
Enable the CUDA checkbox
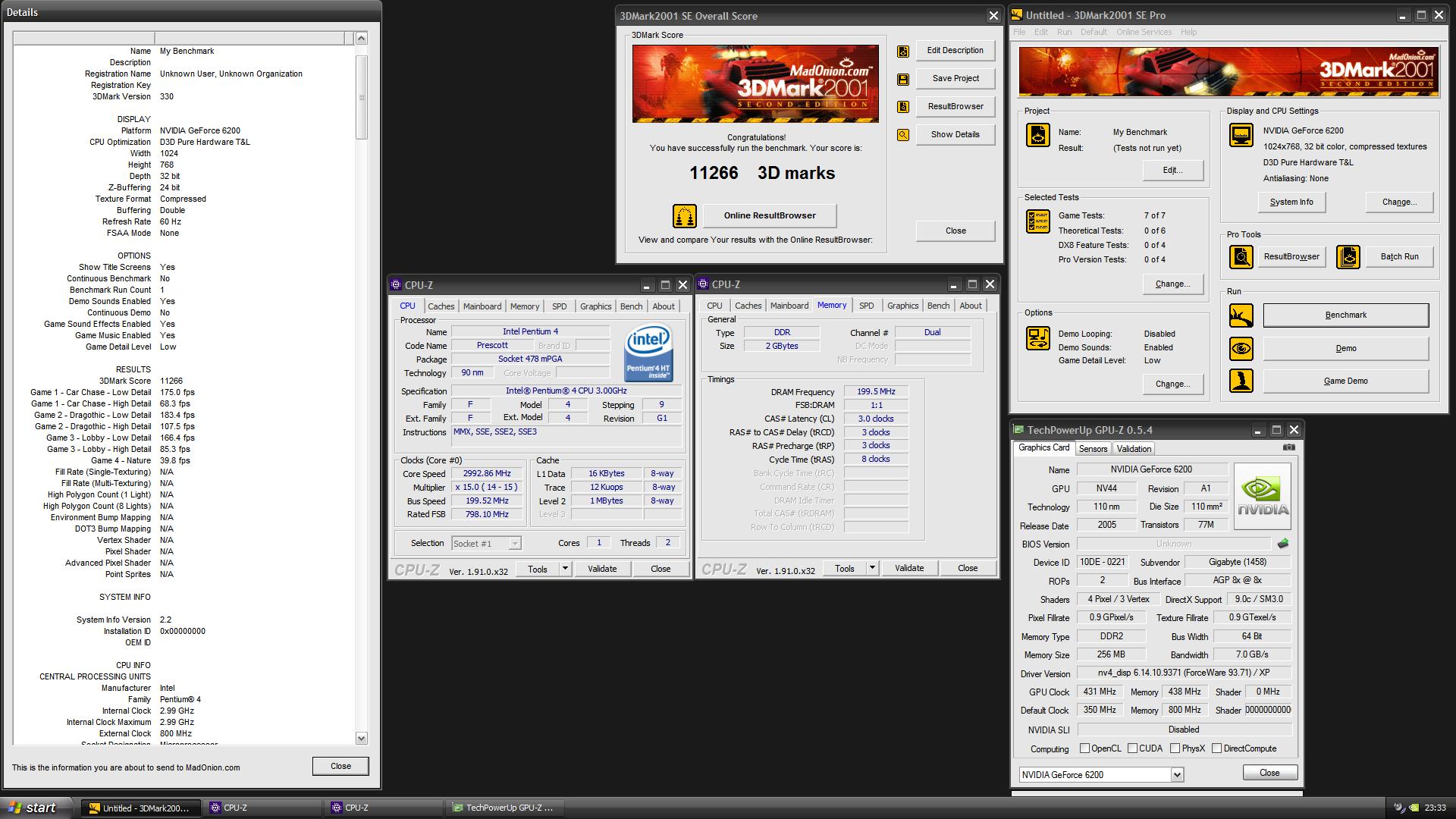1132,748
